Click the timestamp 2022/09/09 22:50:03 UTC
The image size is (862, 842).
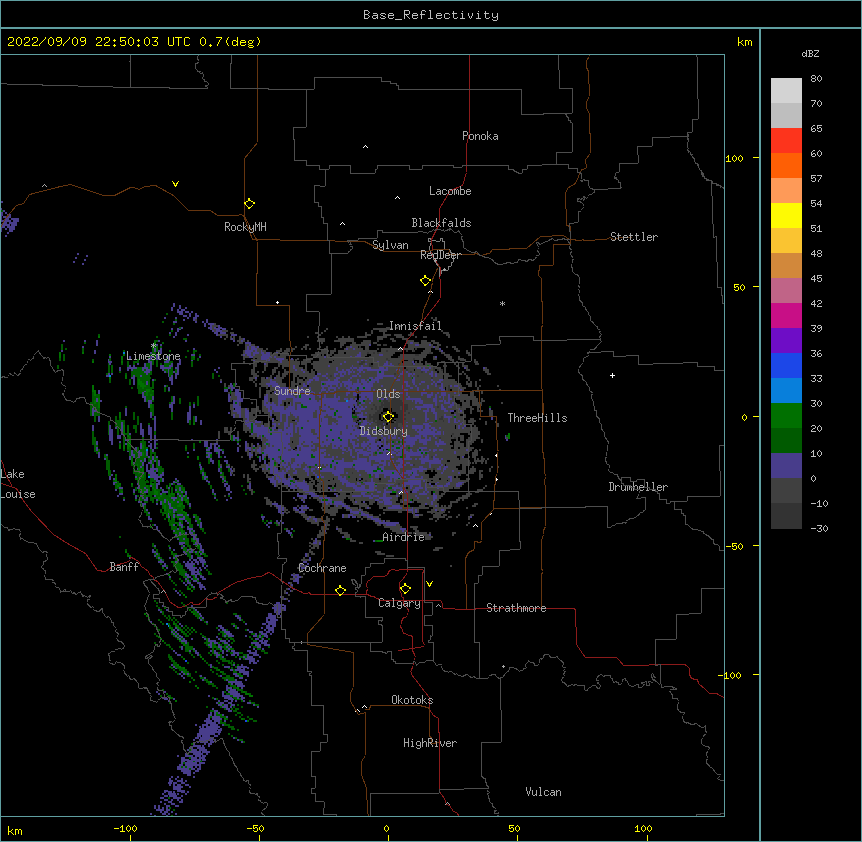pyautogui.click(x=99, y=42)
